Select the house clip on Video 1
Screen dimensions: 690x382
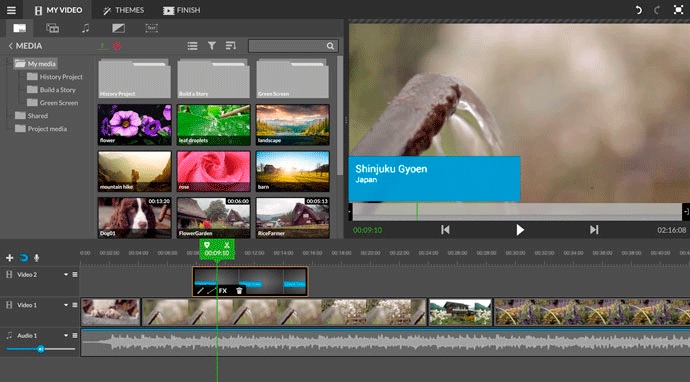[x=460, y=312]
